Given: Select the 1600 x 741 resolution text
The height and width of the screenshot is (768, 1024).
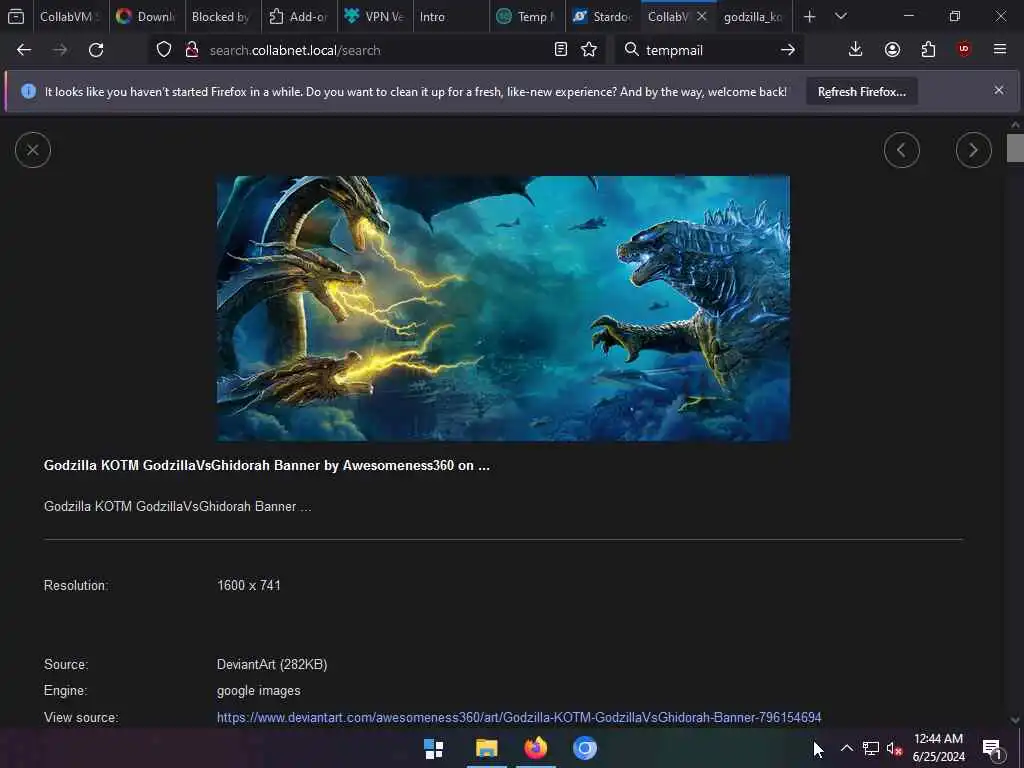Looking at the screenshot, I should coord(249,585).
